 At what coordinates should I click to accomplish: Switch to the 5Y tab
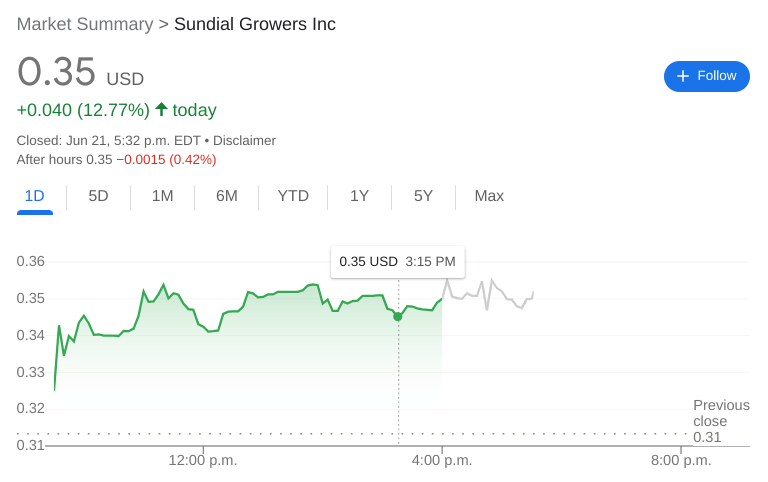pyautogui.click(x=423, y=196)
